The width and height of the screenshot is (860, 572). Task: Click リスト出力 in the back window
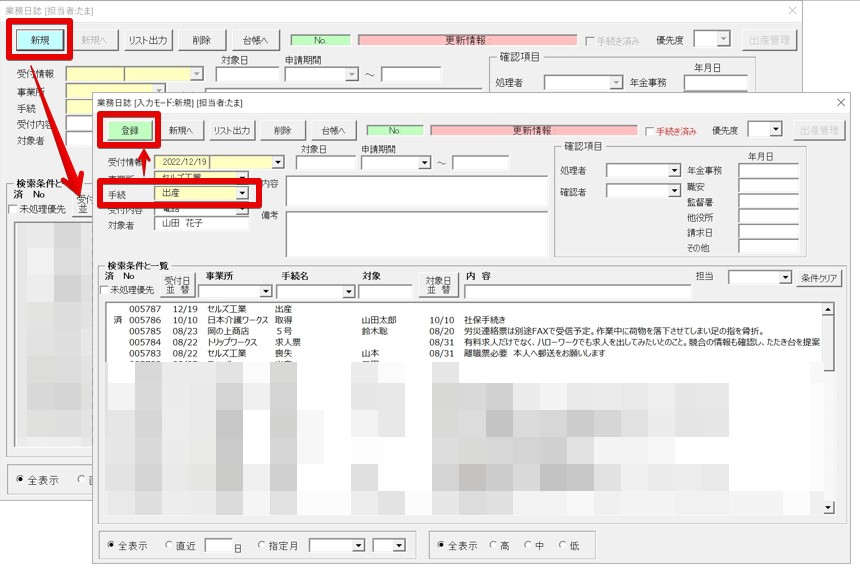[x=148, y=40]
